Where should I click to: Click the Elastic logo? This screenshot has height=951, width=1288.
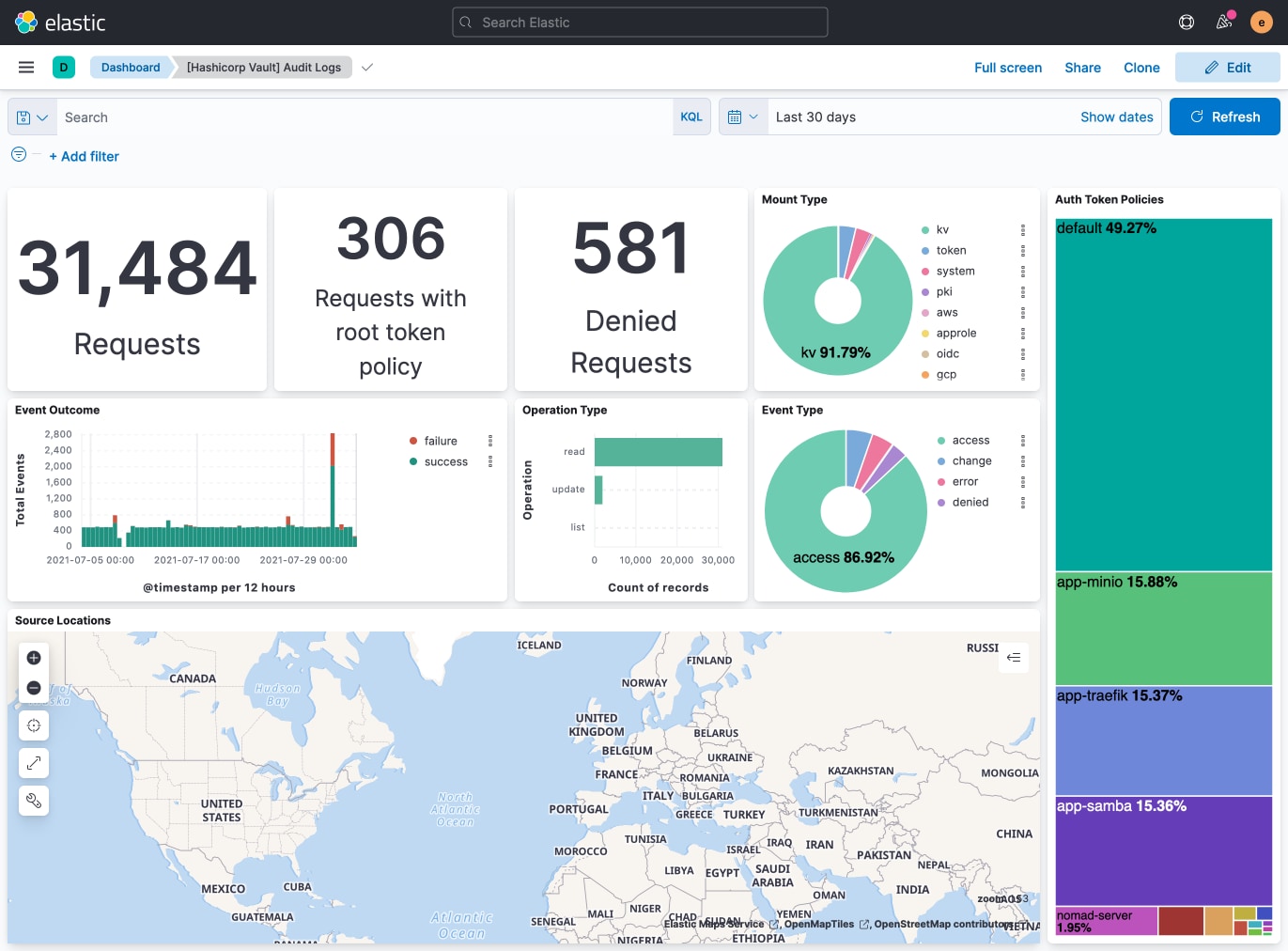[x=60, y=23]
